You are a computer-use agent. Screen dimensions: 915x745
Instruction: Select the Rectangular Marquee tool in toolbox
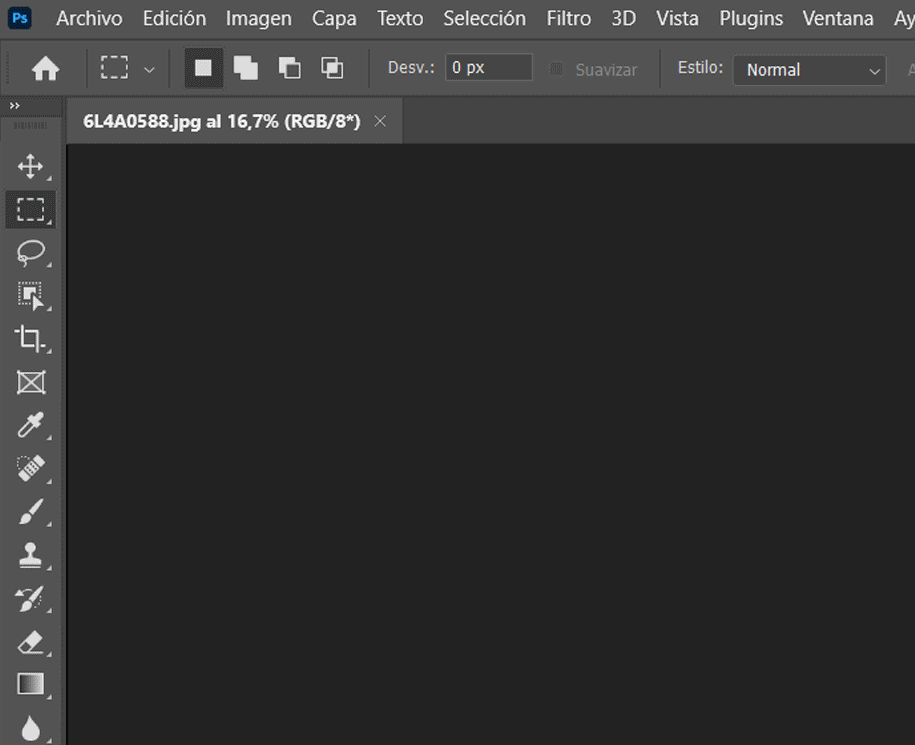pyautogui.click(x=30, y=209)
